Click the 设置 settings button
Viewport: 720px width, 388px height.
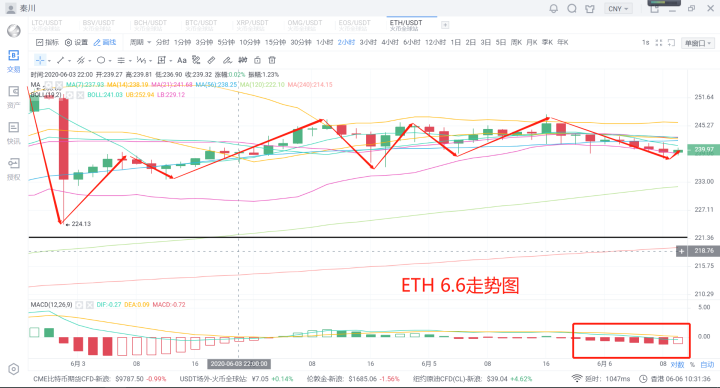76,42
